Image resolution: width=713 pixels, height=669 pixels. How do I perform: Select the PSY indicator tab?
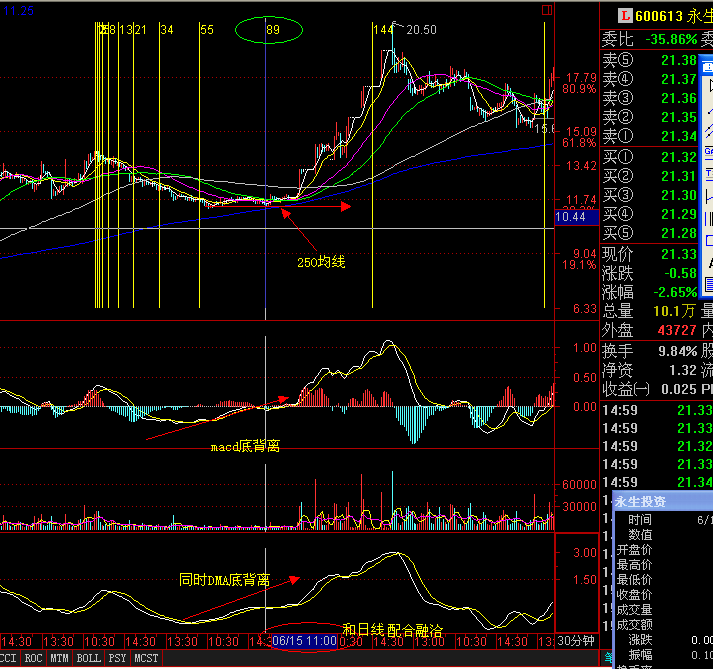pyautogui.click(x=117, y=658)
